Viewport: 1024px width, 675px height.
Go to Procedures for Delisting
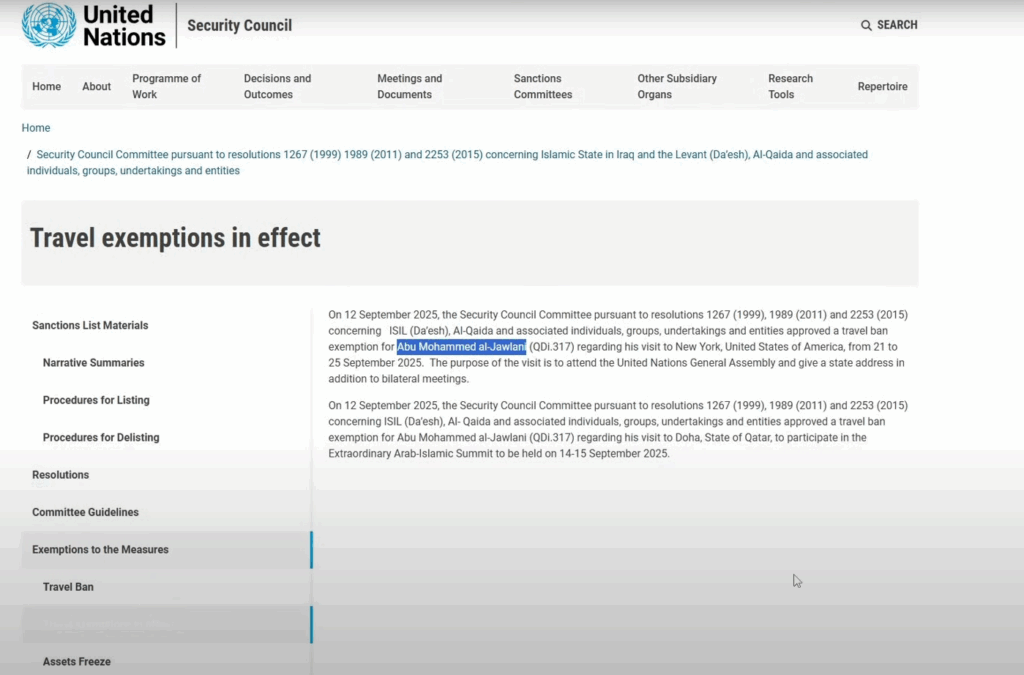(x=101, y=438)
